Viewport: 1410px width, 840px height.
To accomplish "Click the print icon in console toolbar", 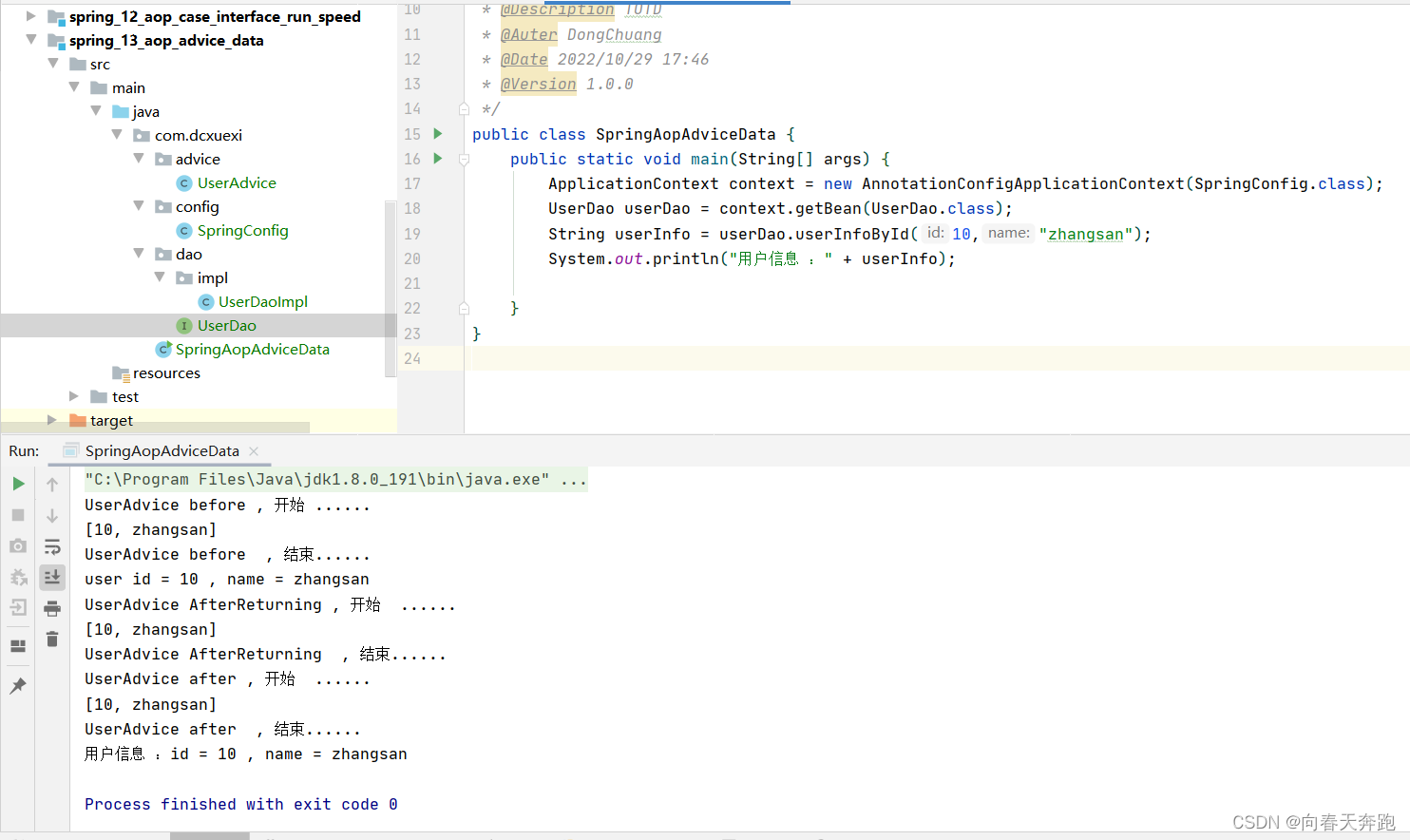I will 52,608.
